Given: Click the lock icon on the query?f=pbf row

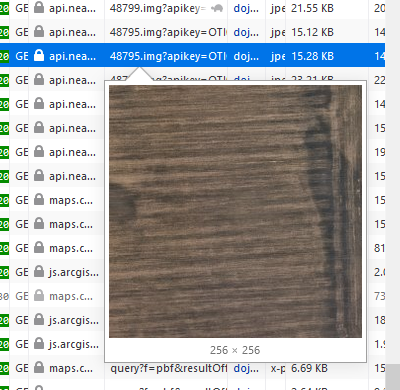Looking at the screenshot, I should click(39, 368).
